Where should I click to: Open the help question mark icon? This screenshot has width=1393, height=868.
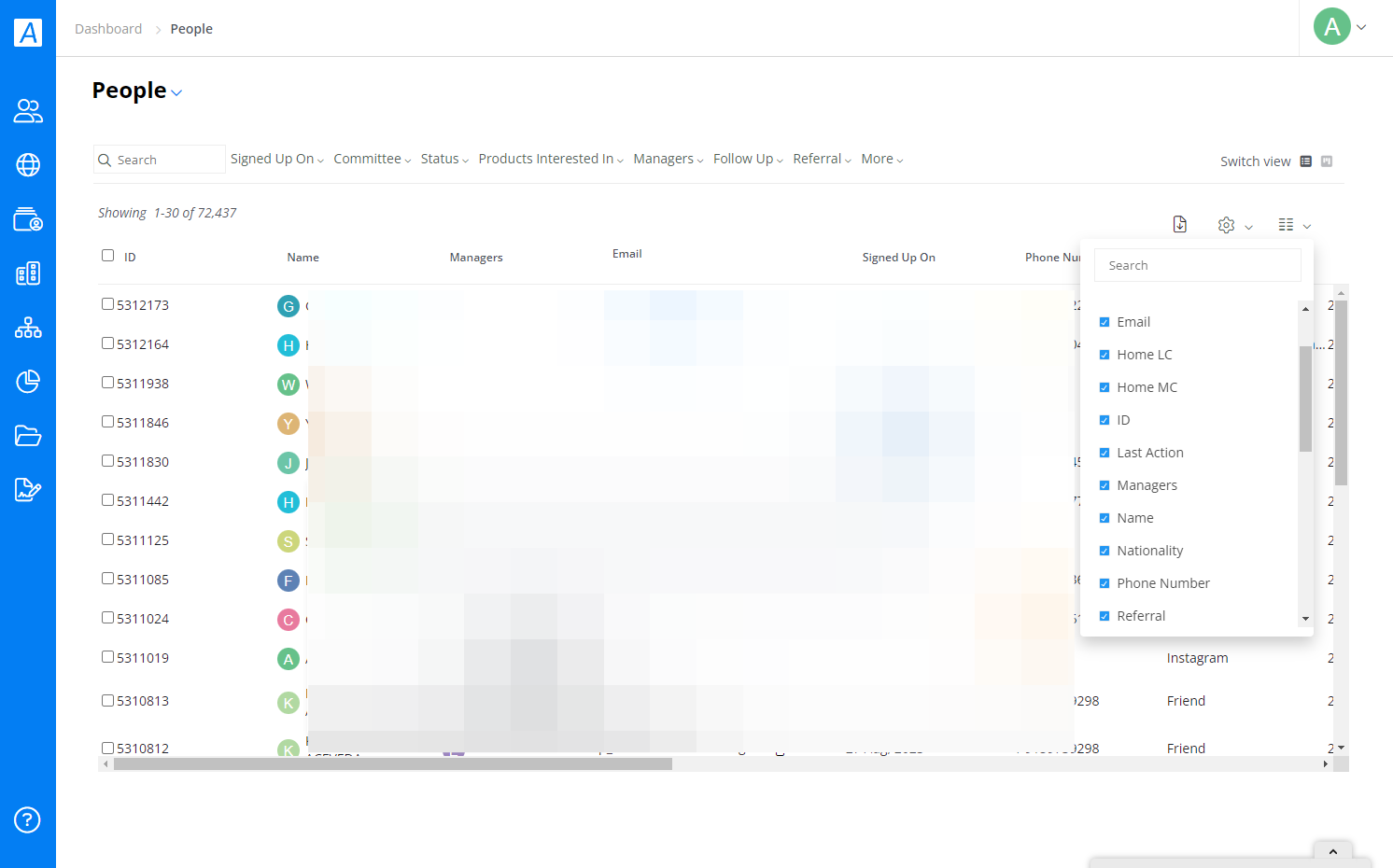point(27,820)
